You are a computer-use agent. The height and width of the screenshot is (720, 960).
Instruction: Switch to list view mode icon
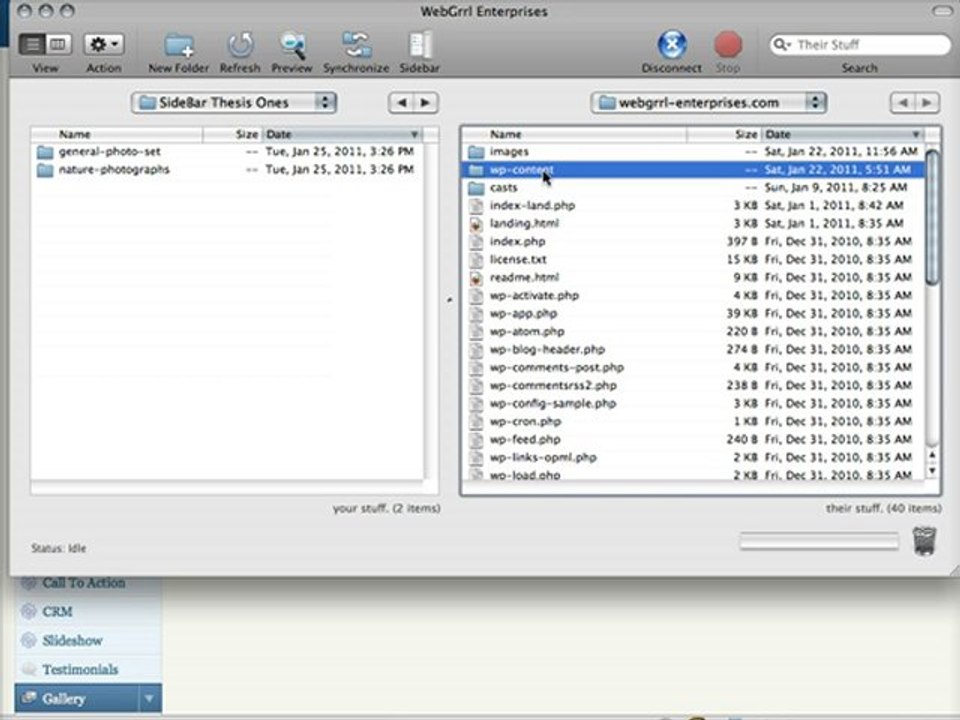32,44
